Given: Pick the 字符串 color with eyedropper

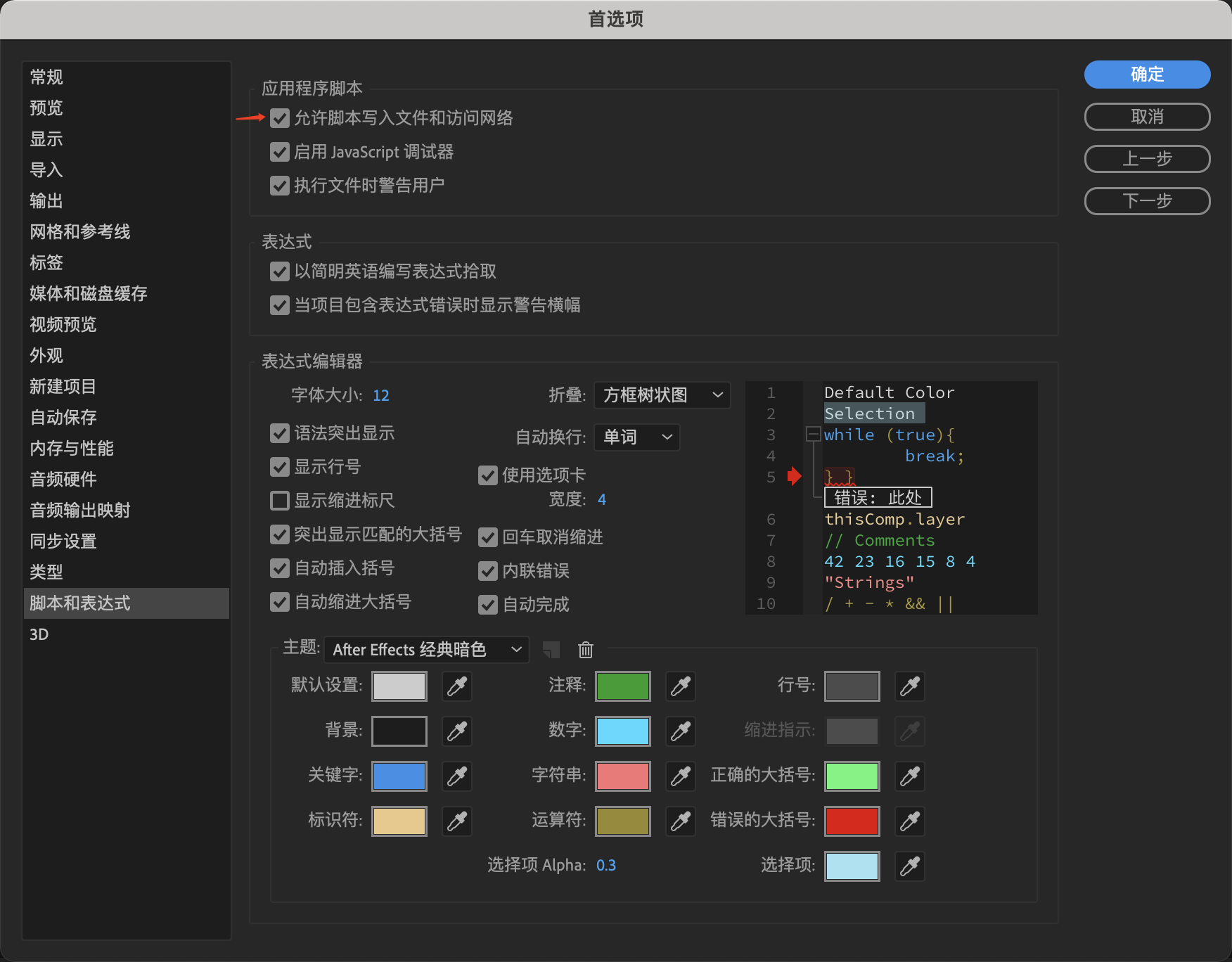Looking at the screenshot, I should coord(679,776).
